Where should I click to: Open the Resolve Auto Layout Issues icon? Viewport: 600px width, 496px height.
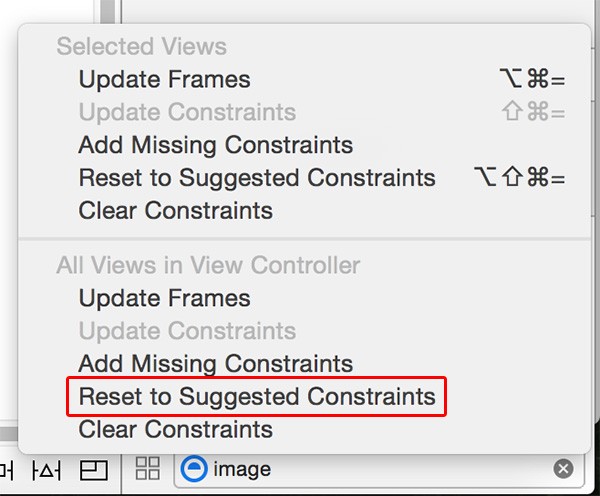[x=46, y=470]
